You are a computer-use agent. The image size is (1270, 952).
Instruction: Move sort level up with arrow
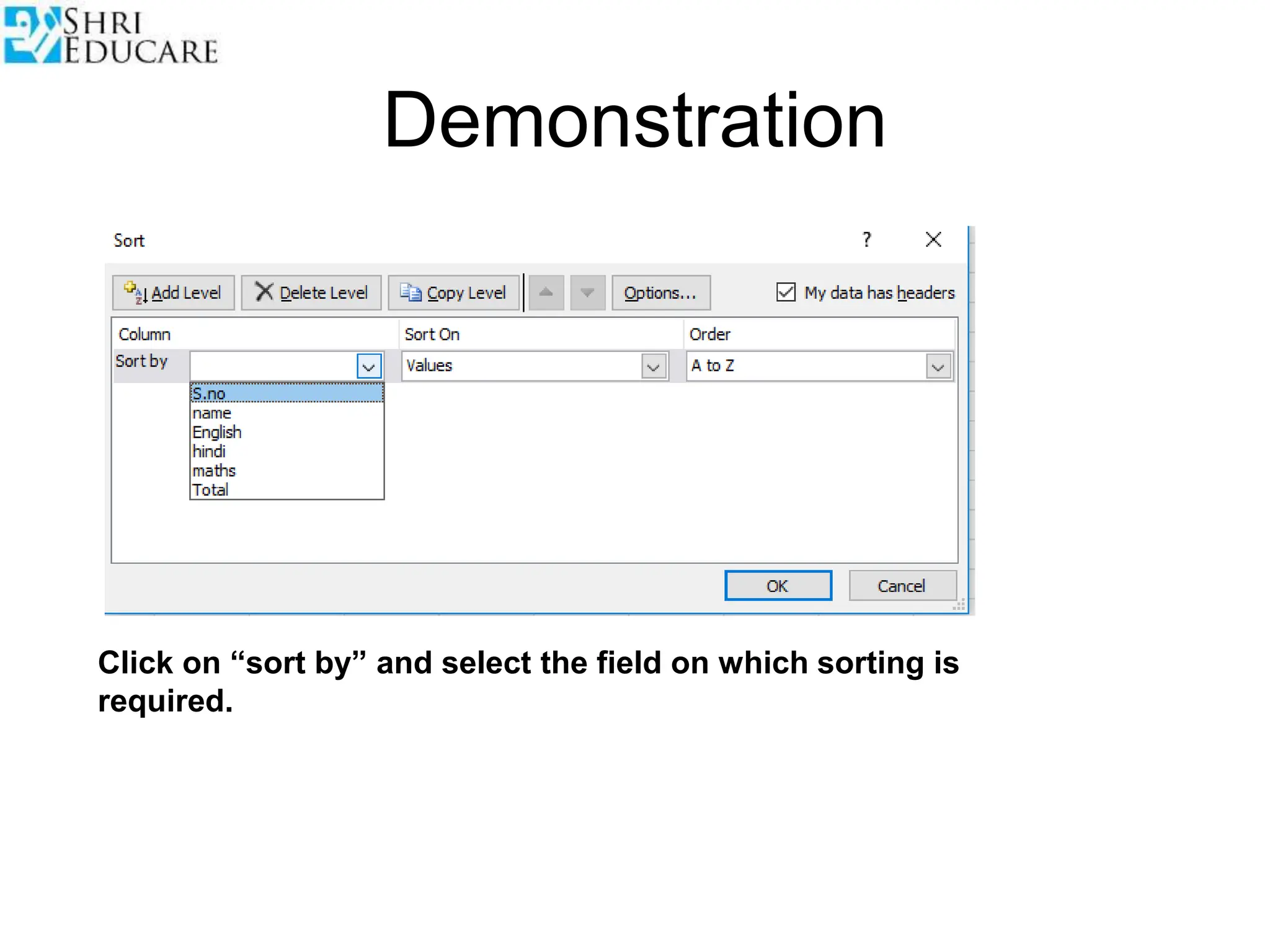[x=546, y=293]
